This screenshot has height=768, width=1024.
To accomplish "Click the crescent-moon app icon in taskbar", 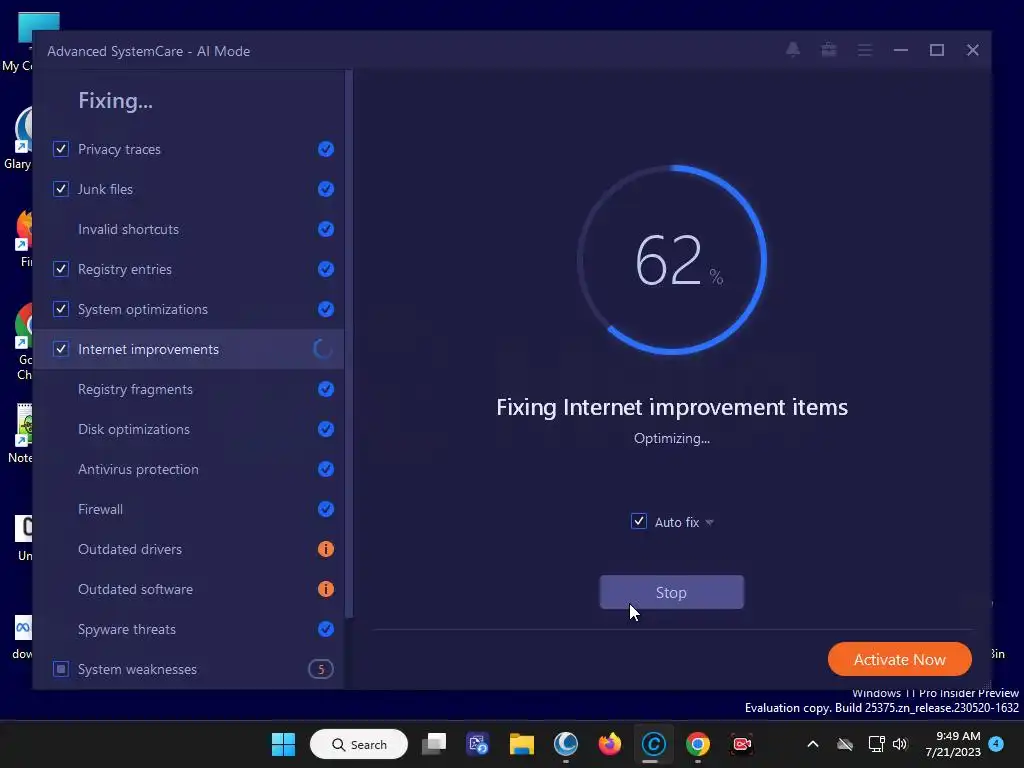I will [x=566, y=744].
